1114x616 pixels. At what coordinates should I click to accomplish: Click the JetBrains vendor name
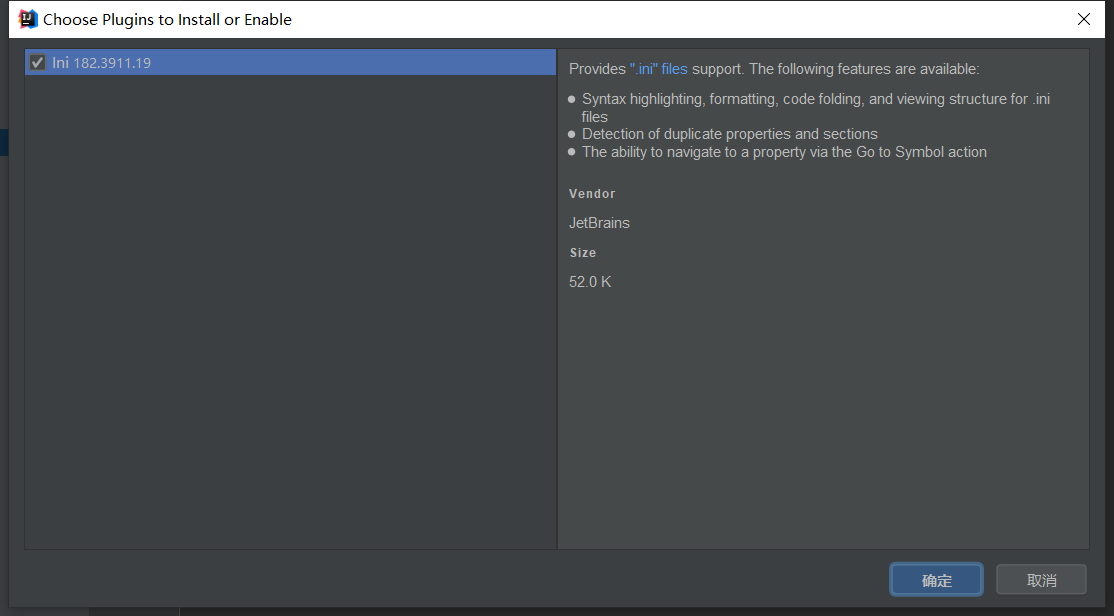pos(599,223)
